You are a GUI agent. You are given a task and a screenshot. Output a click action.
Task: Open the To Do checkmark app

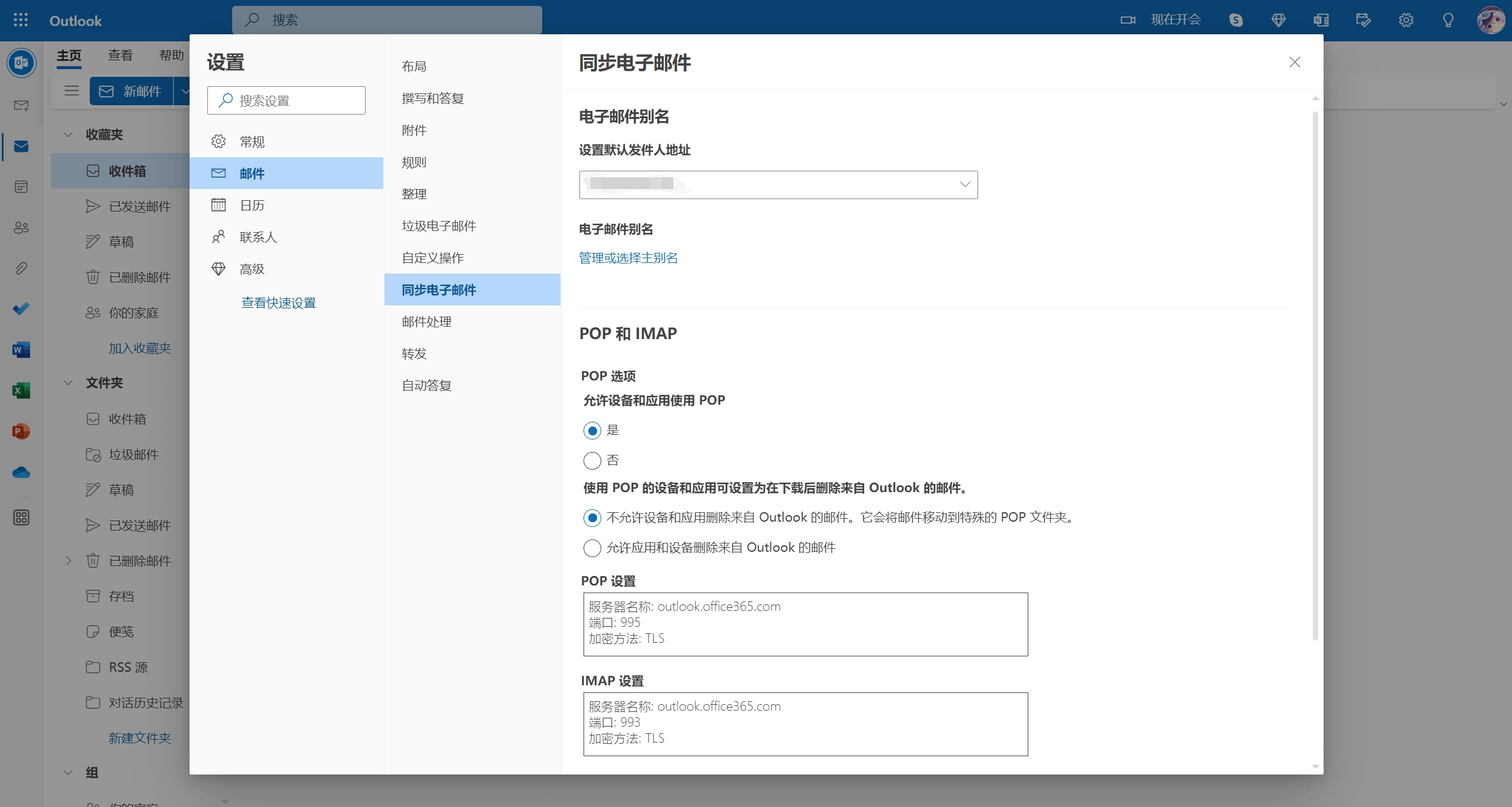21,309
